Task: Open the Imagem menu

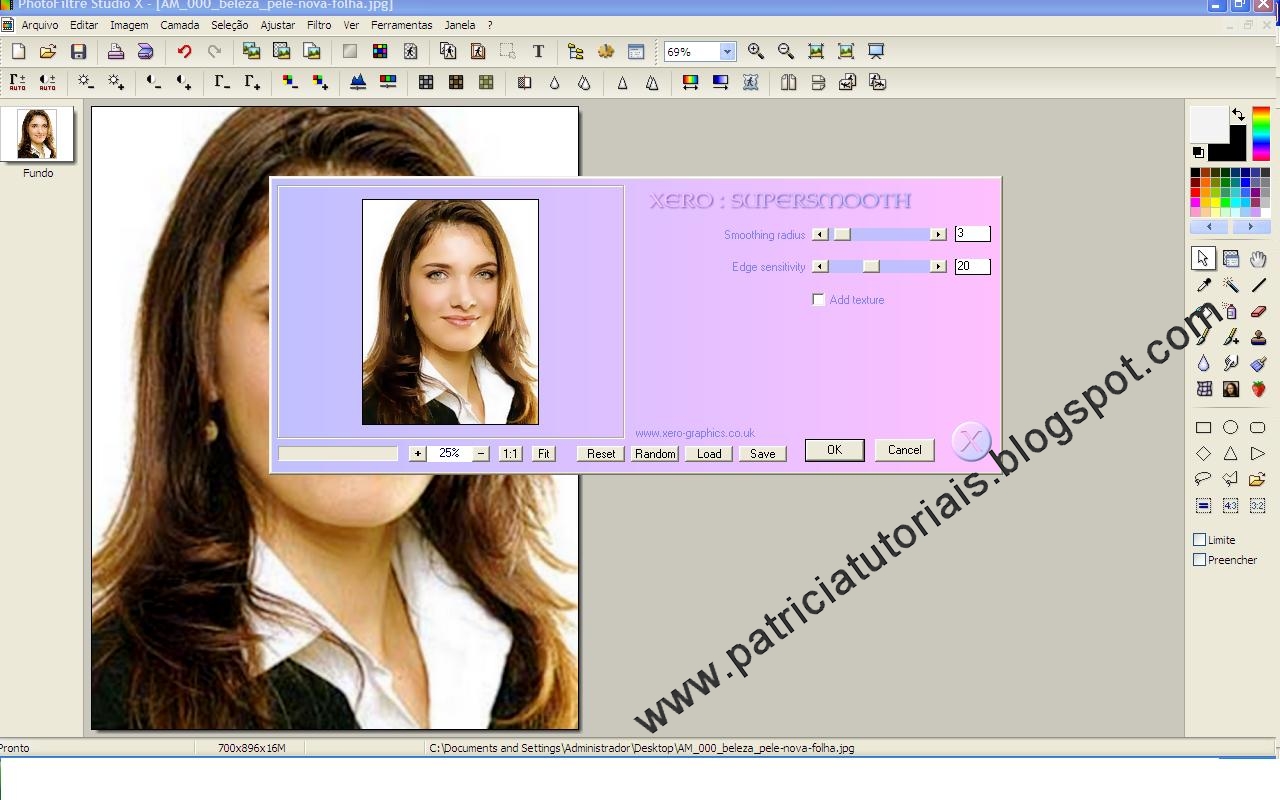Action: click(129, 25)
